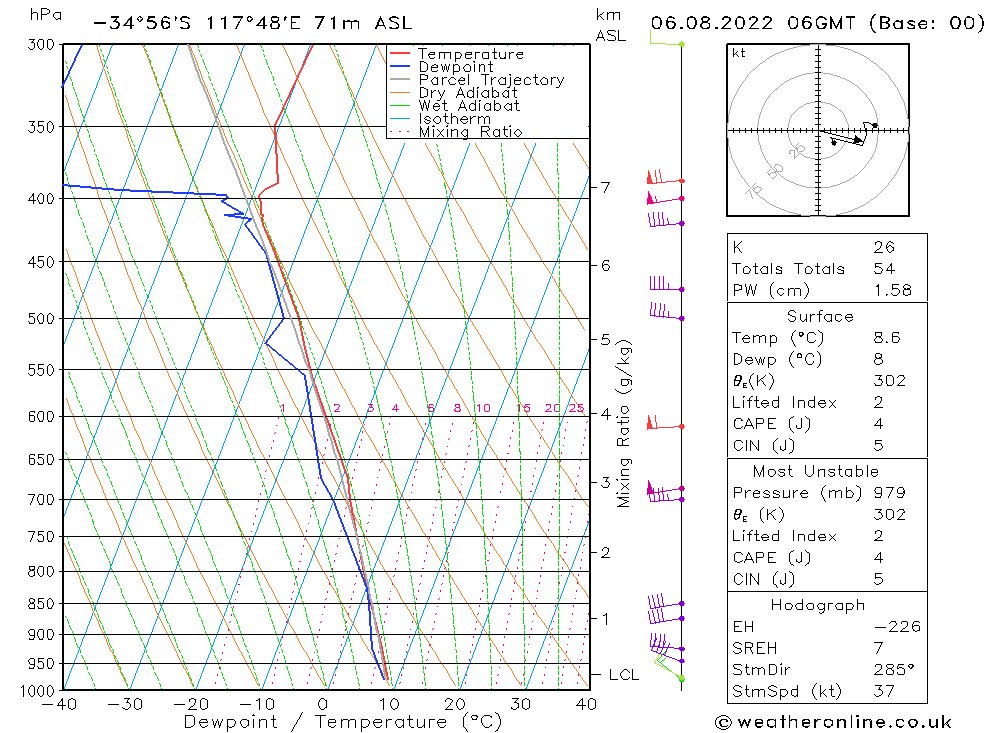
Task: Click the hPa unit label
Action: 46,15
